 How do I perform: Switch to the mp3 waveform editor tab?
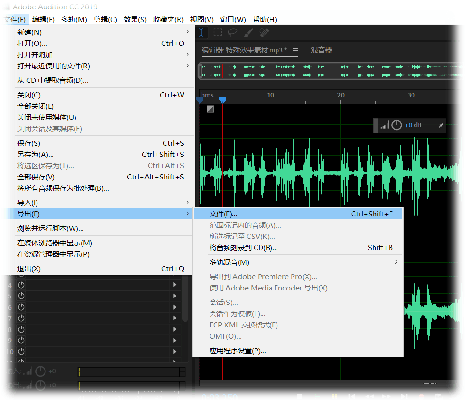tap(244, 50)
